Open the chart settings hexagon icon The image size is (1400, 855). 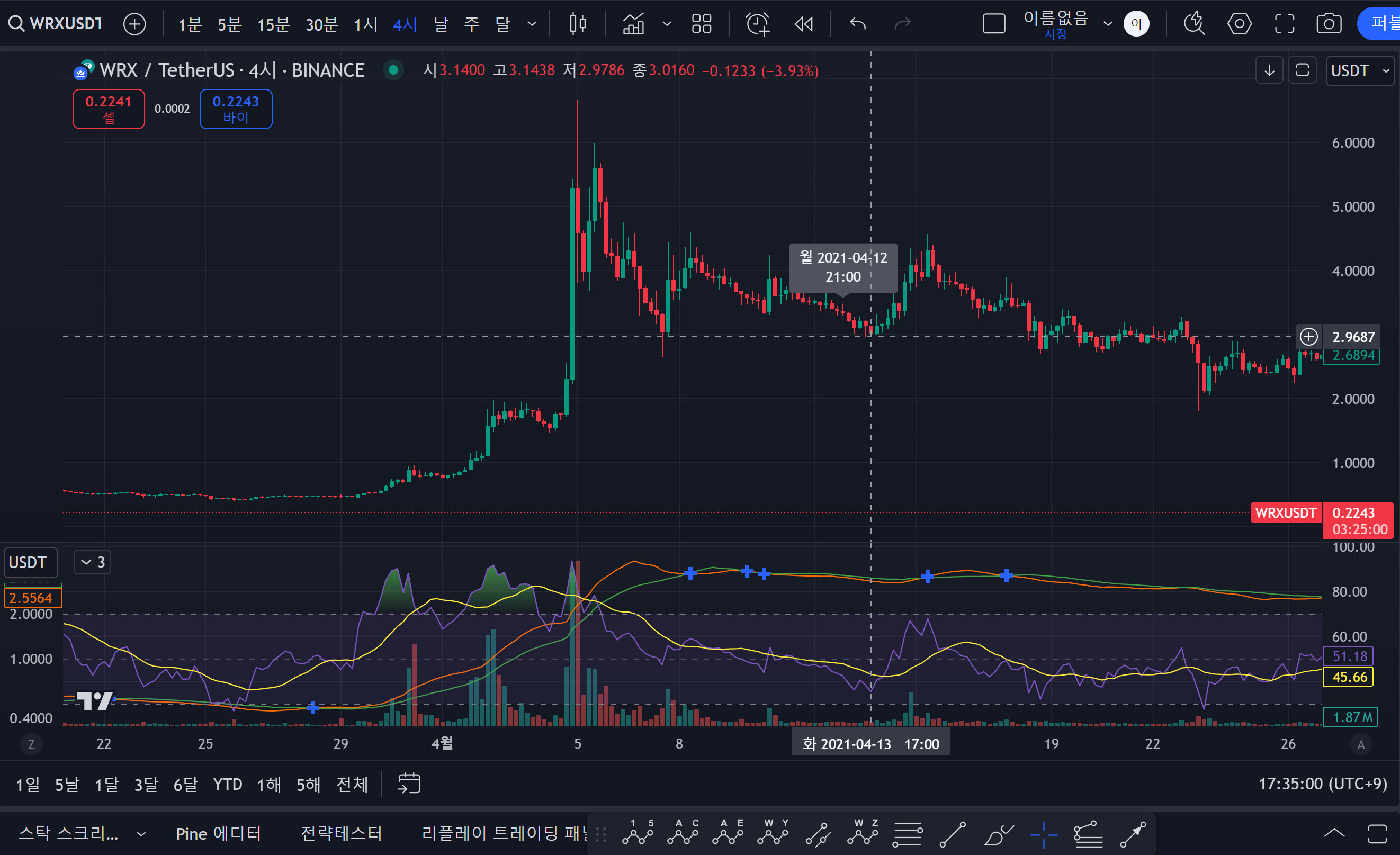pos(1239,24)
